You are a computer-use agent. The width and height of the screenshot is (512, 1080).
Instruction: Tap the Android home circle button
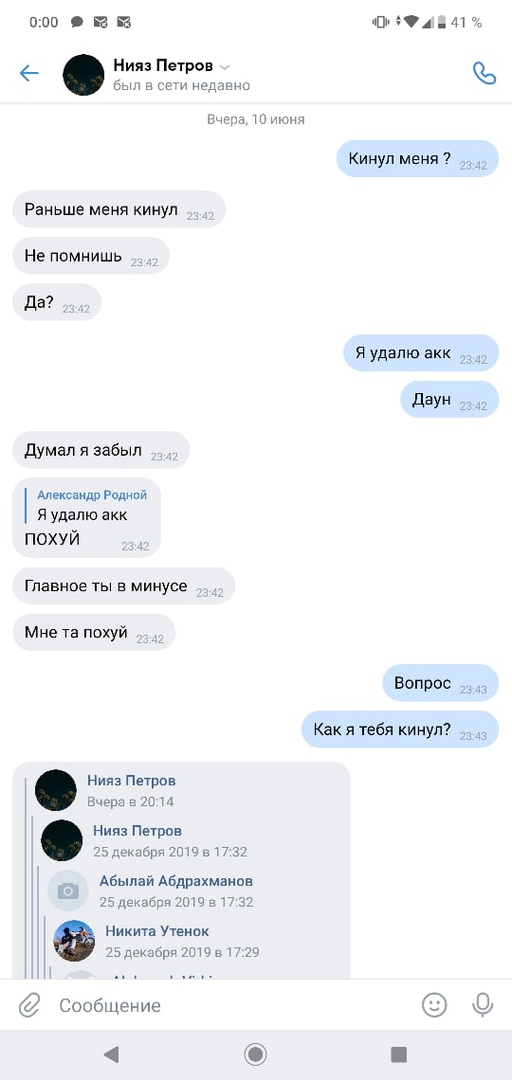[256, 1054]
